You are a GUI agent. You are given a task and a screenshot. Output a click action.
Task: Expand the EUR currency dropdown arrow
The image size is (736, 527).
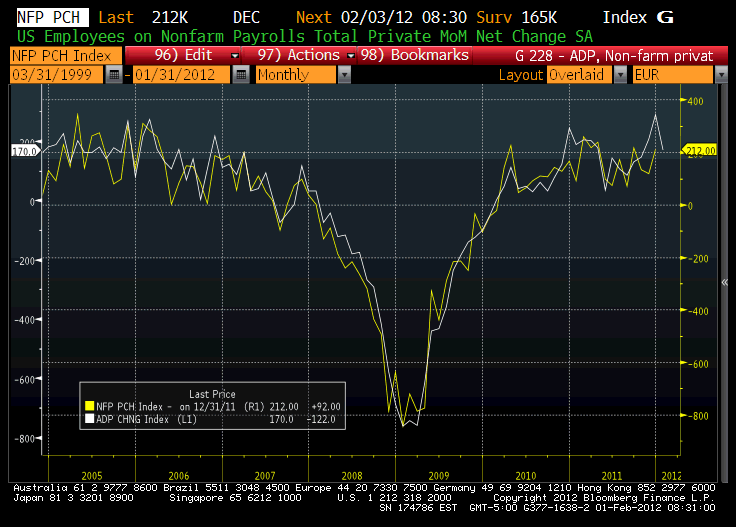pos(721,75)
